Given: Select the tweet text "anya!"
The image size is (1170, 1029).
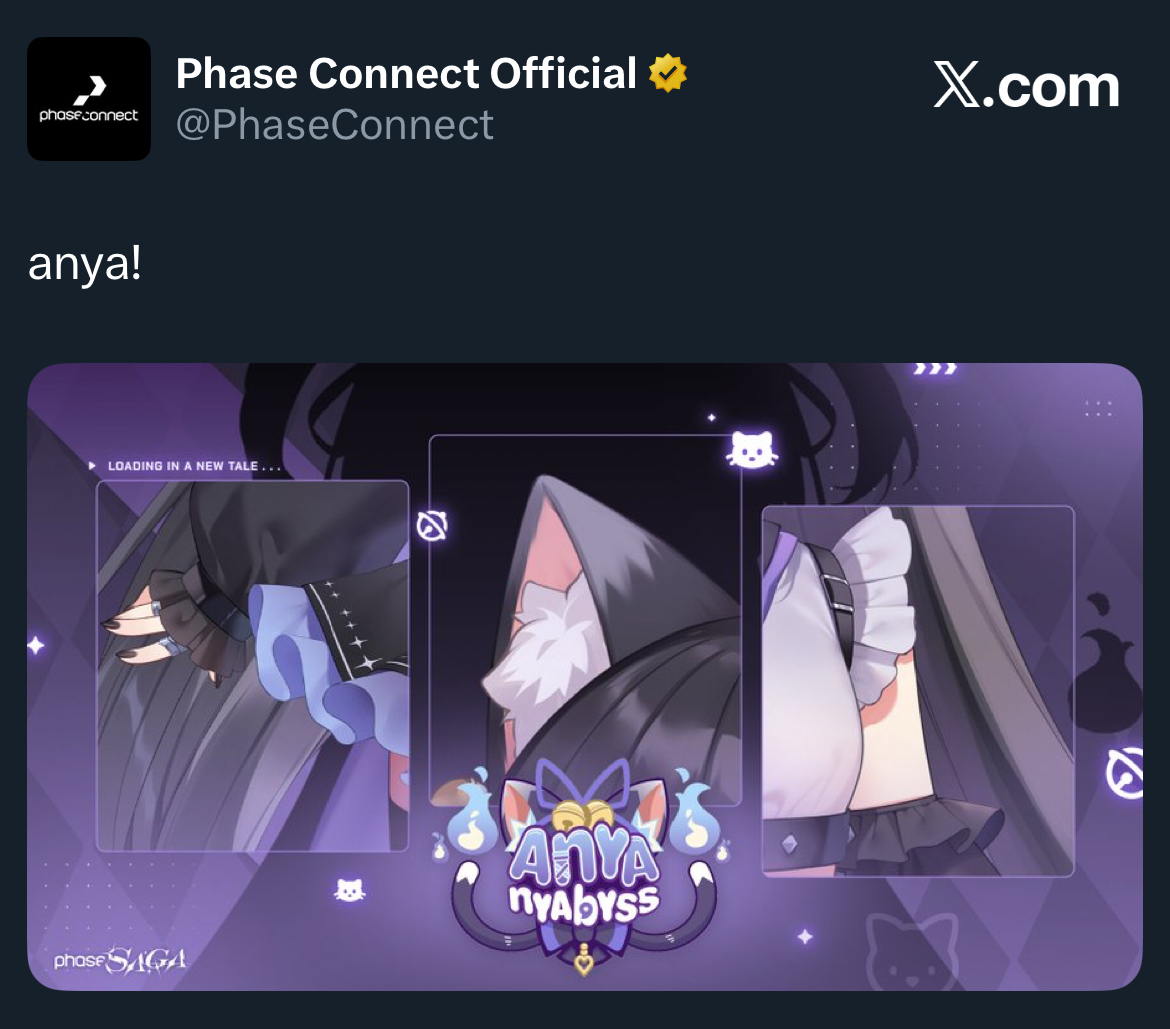Looking at the screenshot, I should click(84, 264).
